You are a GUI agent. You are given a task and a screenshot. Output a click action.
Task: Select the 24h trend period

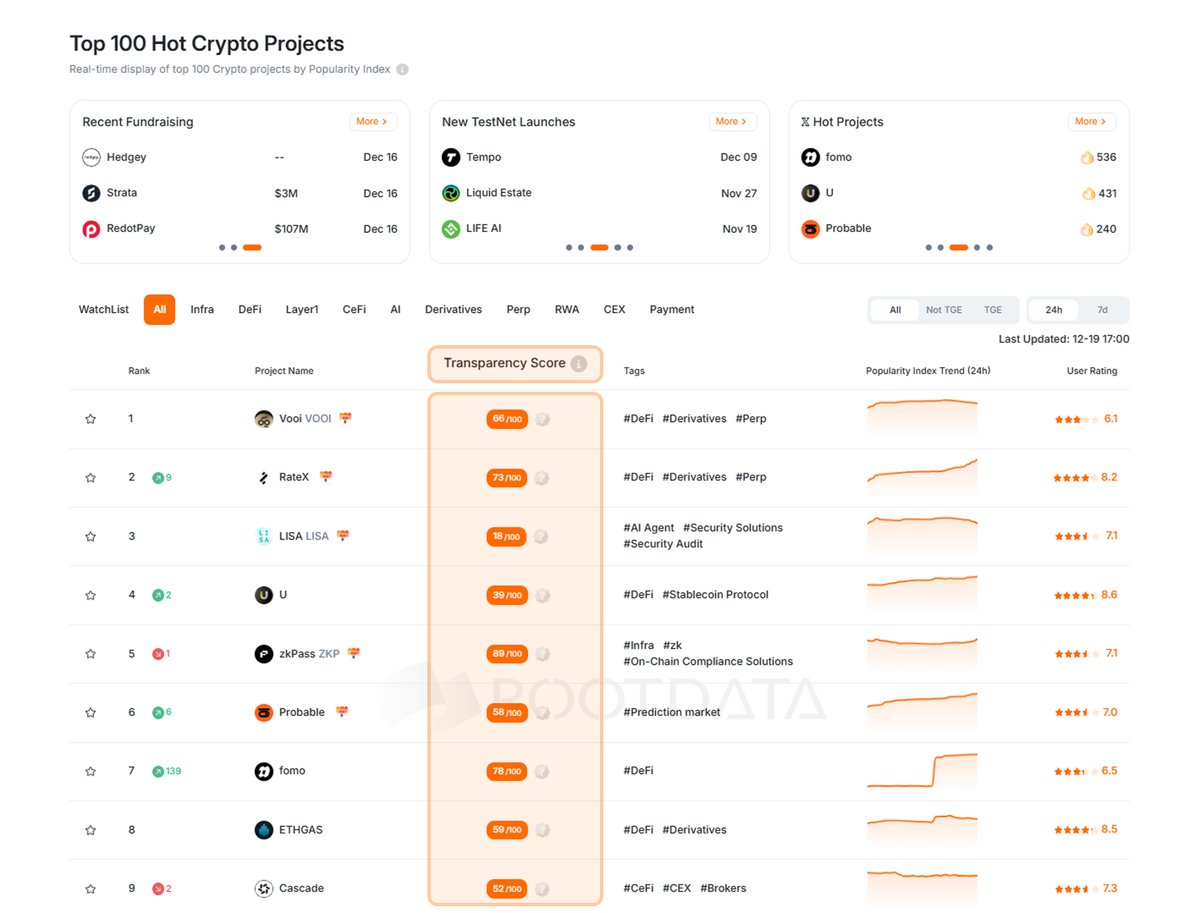(1054, 310)
